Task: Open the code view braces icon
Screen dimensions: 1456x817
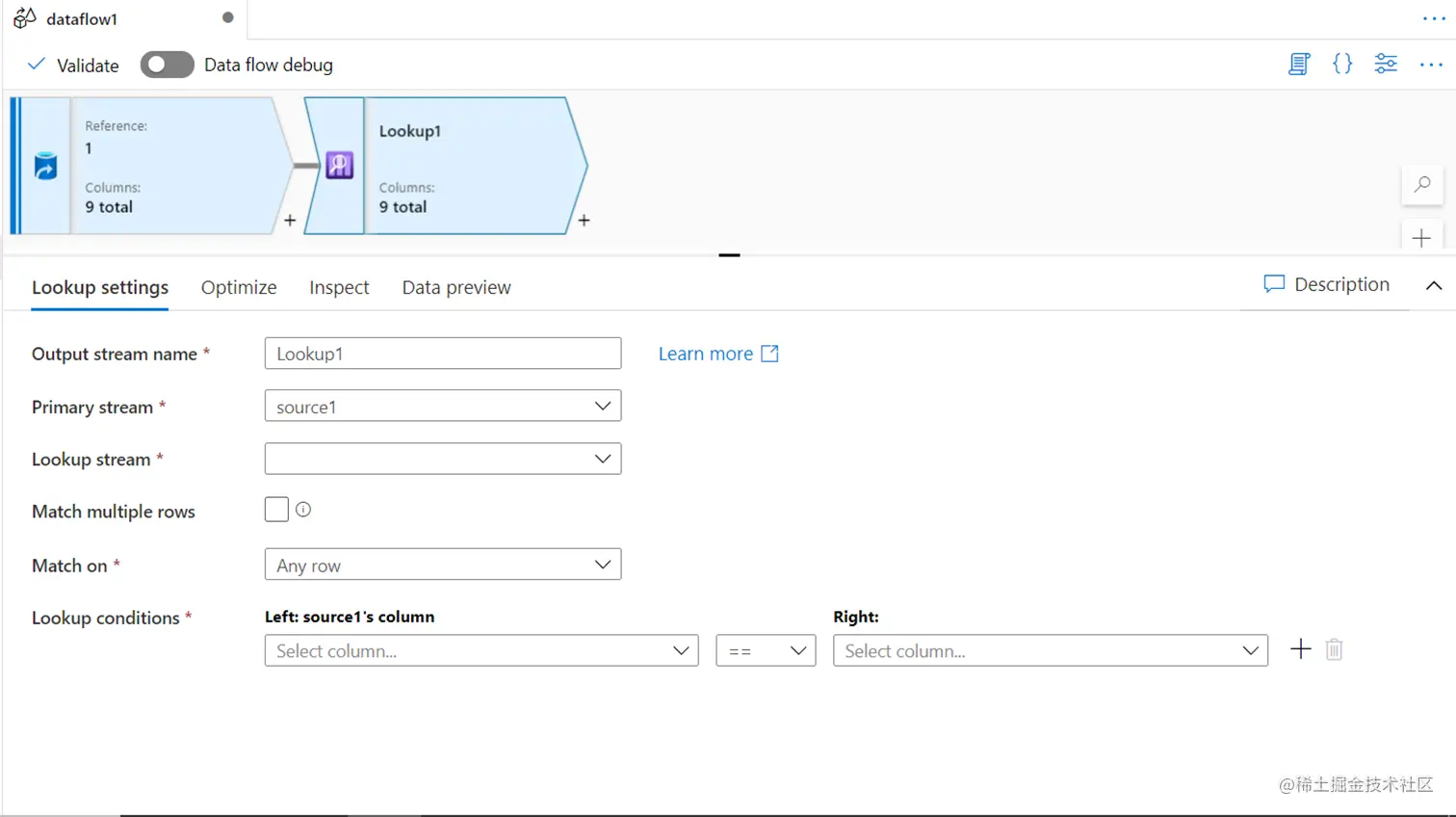Action: tap(1341, 65)
